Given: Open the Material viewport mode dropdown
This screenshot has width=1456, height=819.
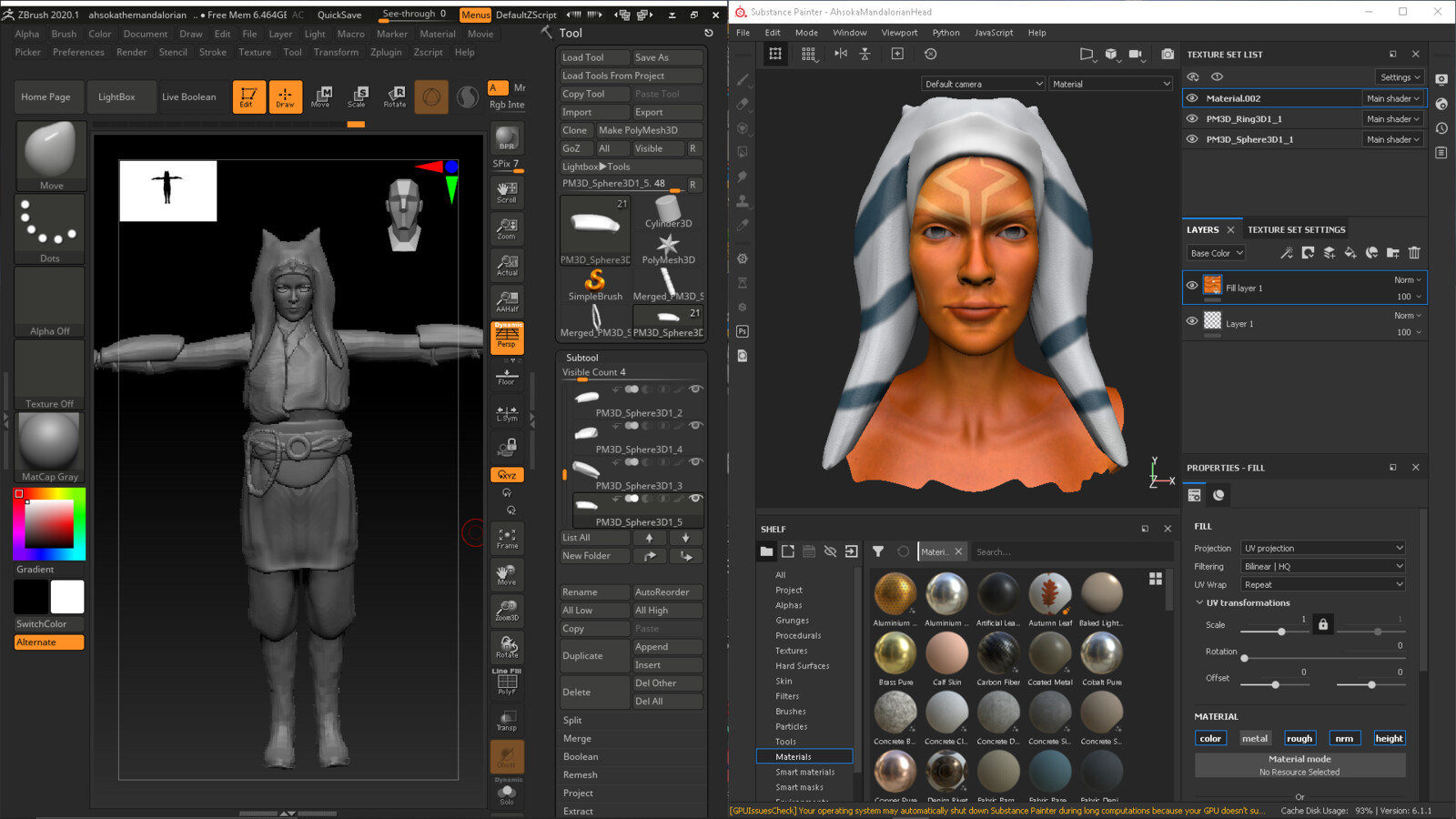Looking at the screenshot, I should click(1111, 84).
